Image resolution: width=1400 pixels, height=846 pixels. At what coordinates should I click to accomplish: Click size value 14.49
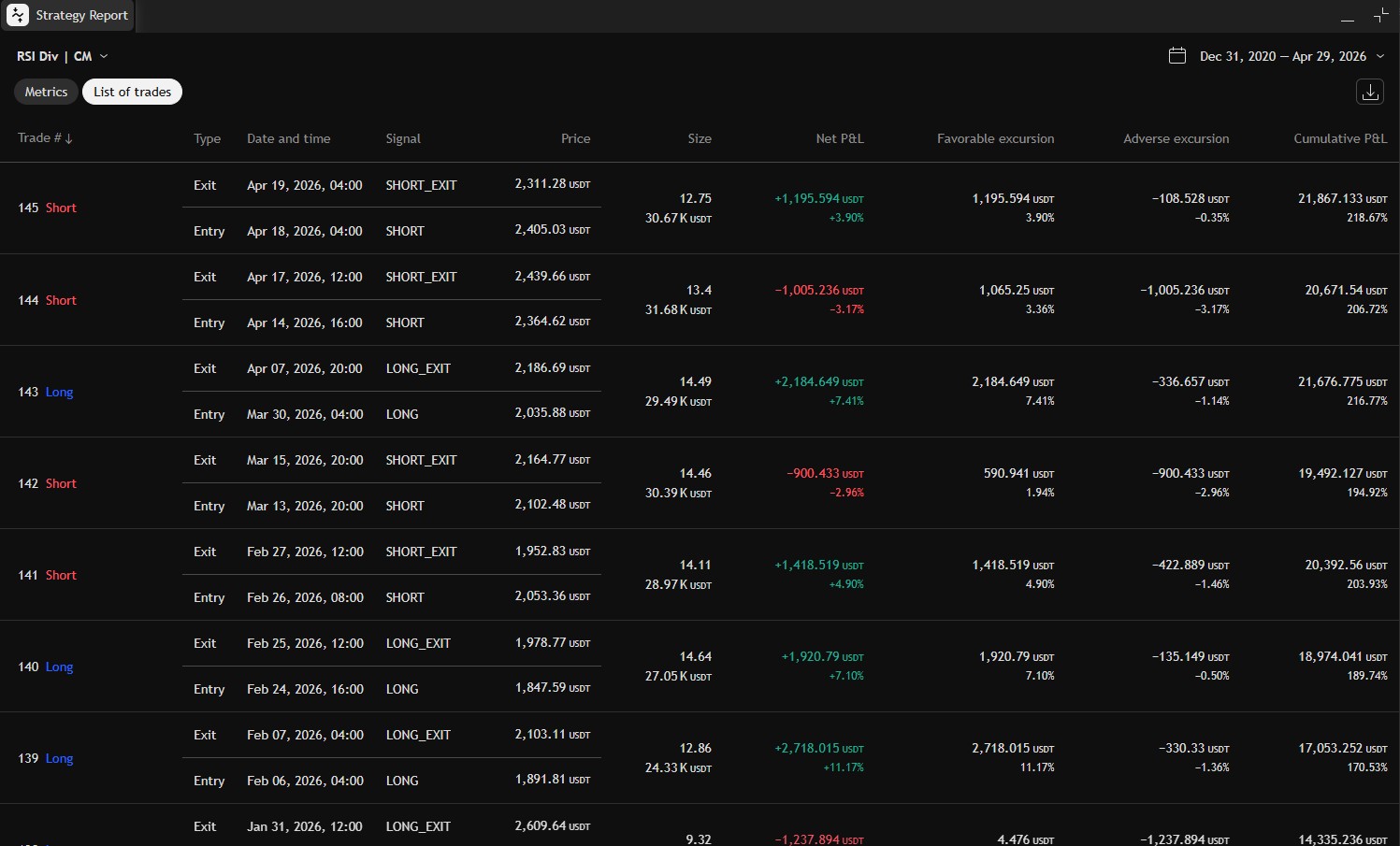[x=695, y=381]
